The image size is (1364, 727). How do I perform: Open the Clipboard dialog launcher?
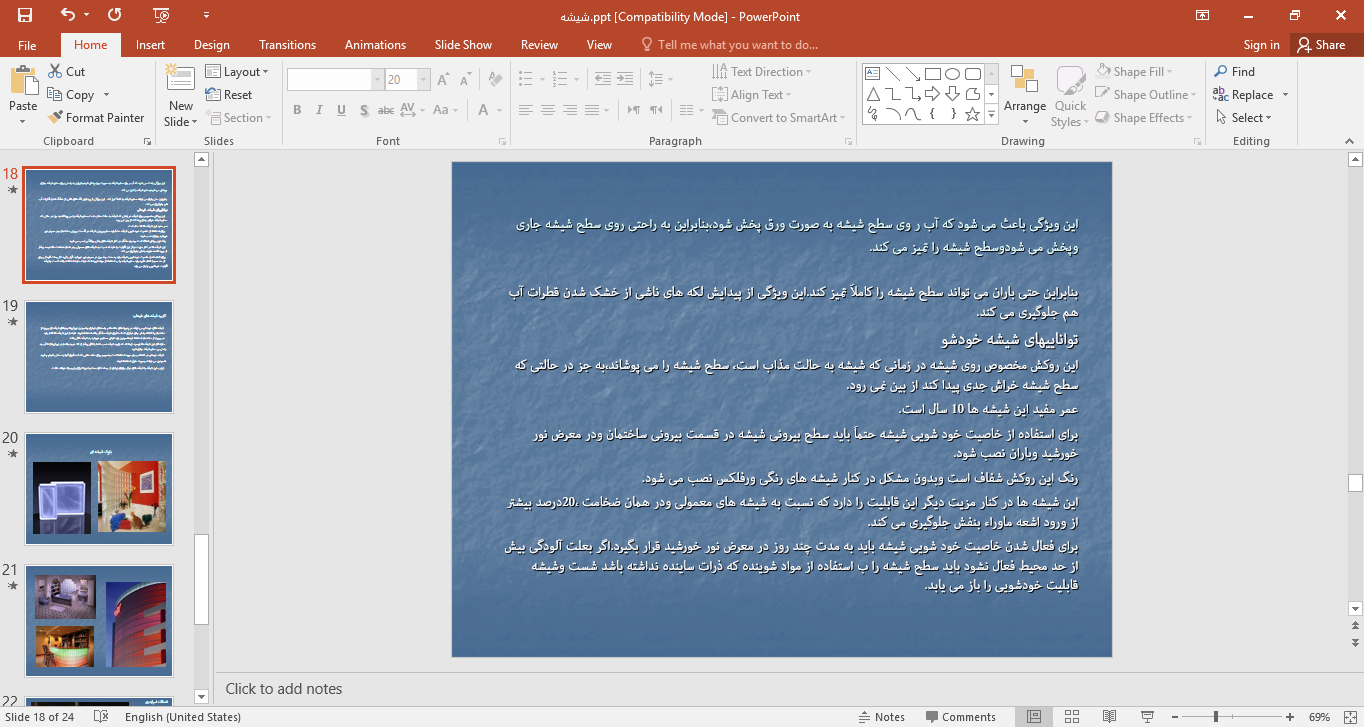(x=148, y=142)
